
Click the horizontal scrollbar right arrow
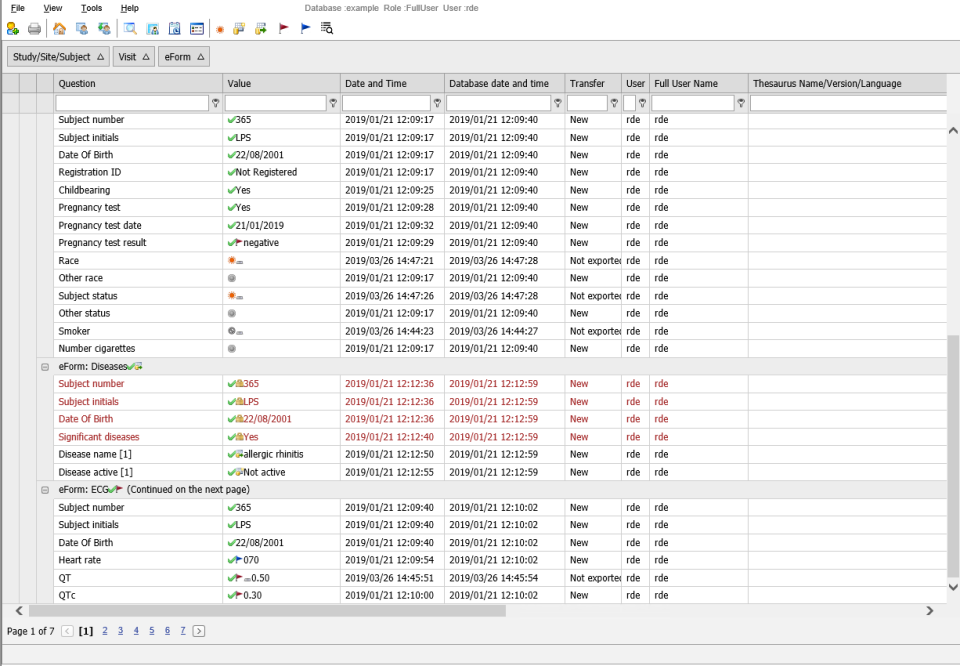pos(930,610)
